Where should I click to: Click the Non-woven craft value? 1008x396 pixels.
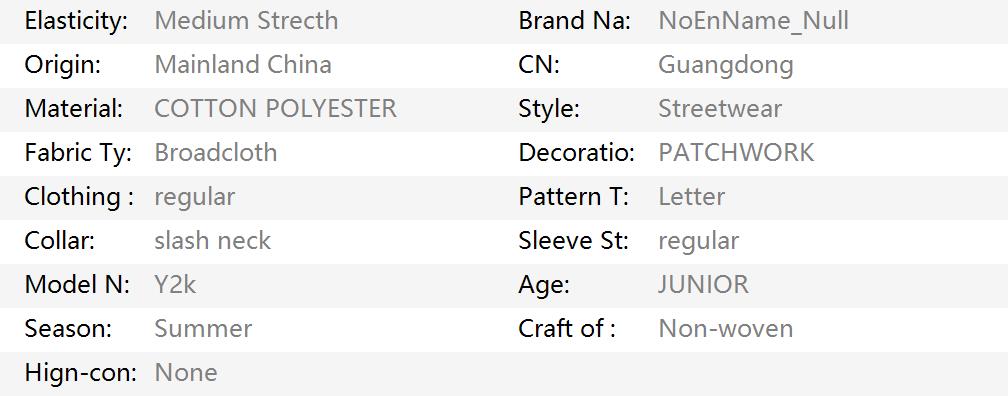point(726,328)
